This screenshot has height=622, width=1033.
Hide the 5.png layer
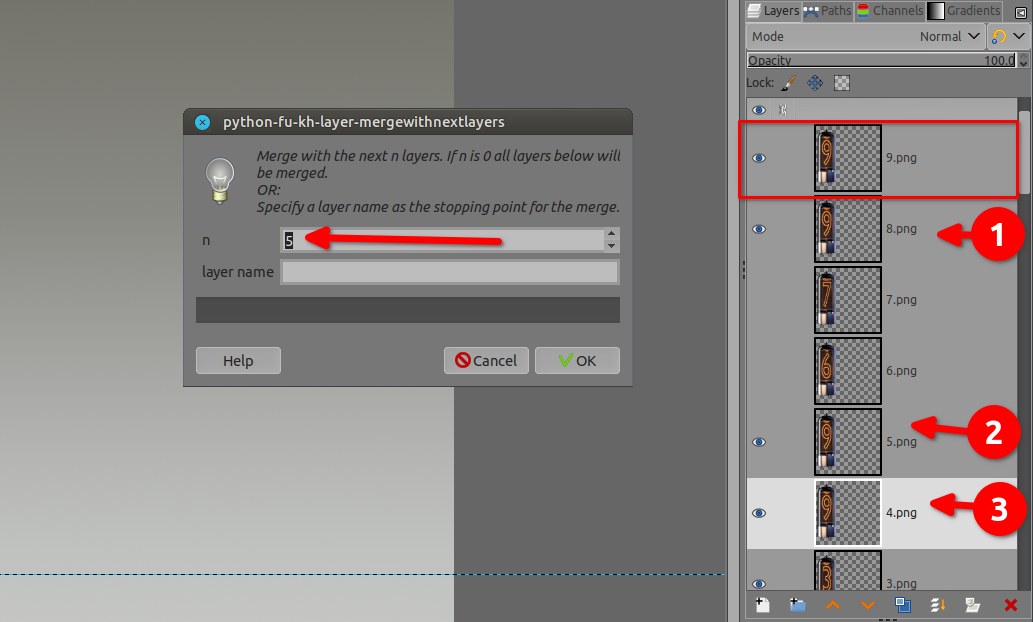tap(759, 442)
